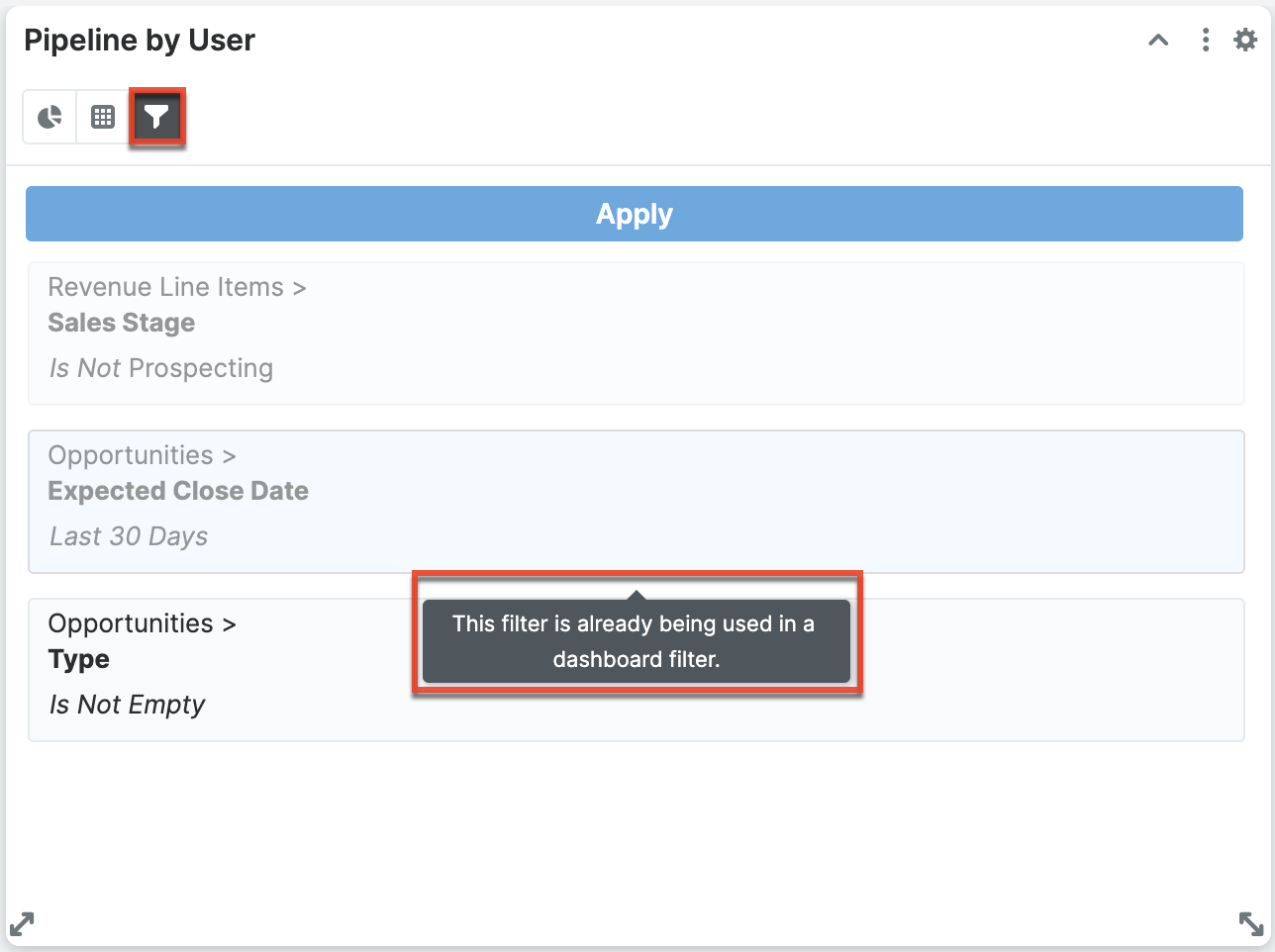Screen dimensions: 1275x952
Task: Click the dashboard filter tooltip message
Action: tap(635, 640)
